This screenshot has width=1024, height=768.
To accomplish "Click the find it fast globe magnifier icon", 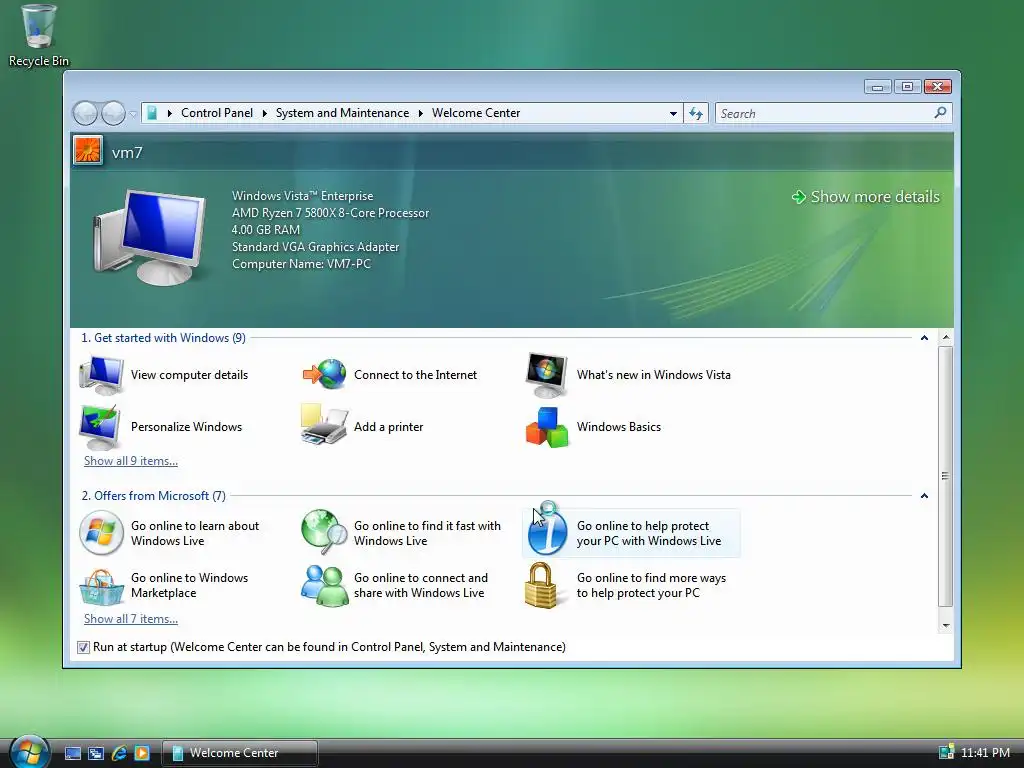I will [x=325, y=531].
